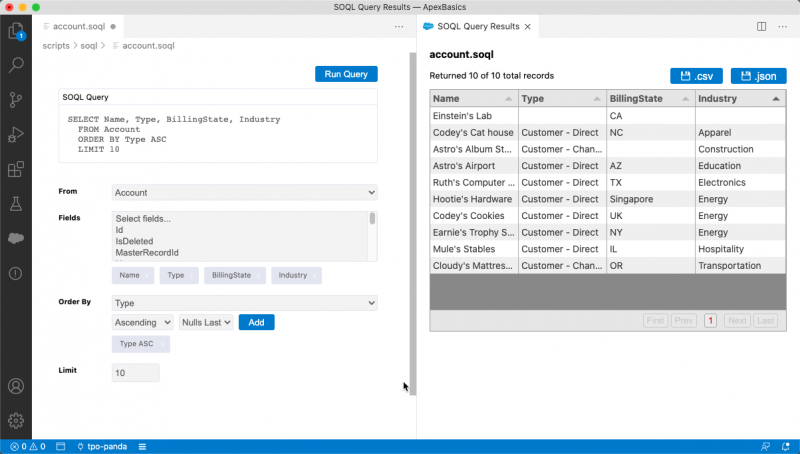Open the Run and Debug view
800x454 pixels.
coord(16,134)
